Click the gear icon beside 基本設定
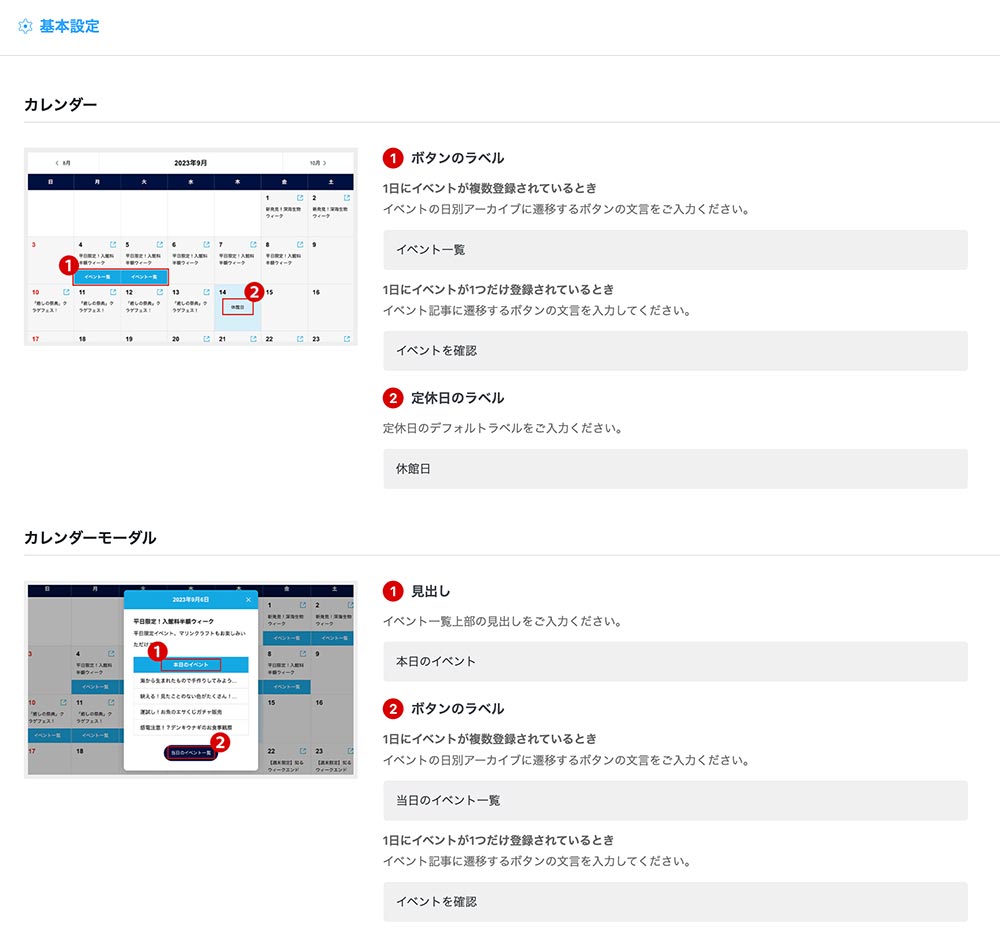 point(26,26)
